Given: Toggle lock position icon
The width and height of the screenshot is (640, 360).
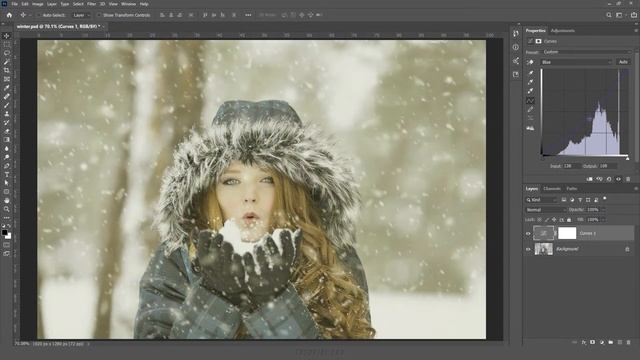Looking at the screenshot, I should coord(554,220).
